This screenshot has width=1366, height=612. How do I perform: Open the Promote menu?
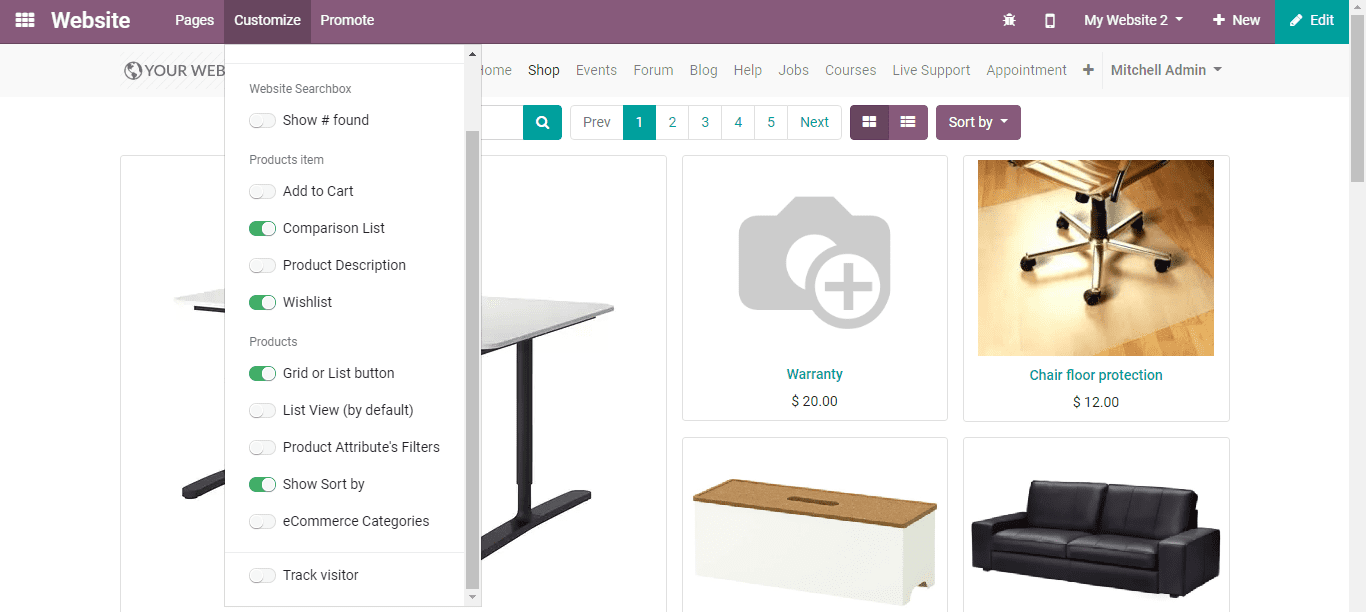(x=347, y=20)
